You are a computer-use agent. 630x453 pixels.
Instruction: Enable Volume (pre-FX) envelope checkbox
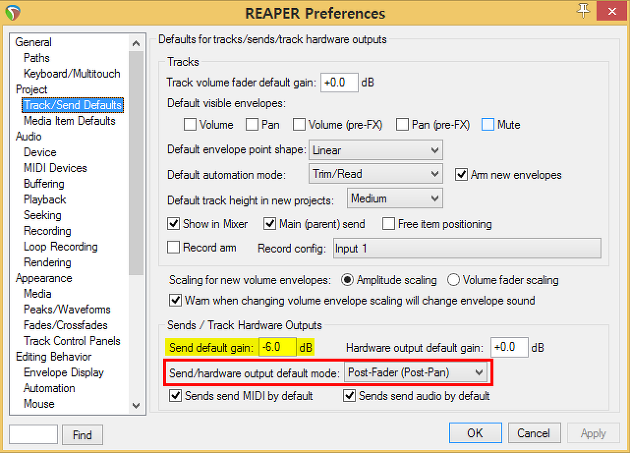click(x=299, y=125)
